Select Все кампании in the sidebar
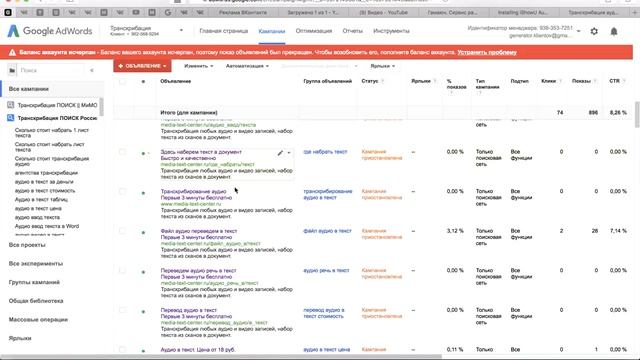This screenshot has width=640, height=360. point(29,89)
